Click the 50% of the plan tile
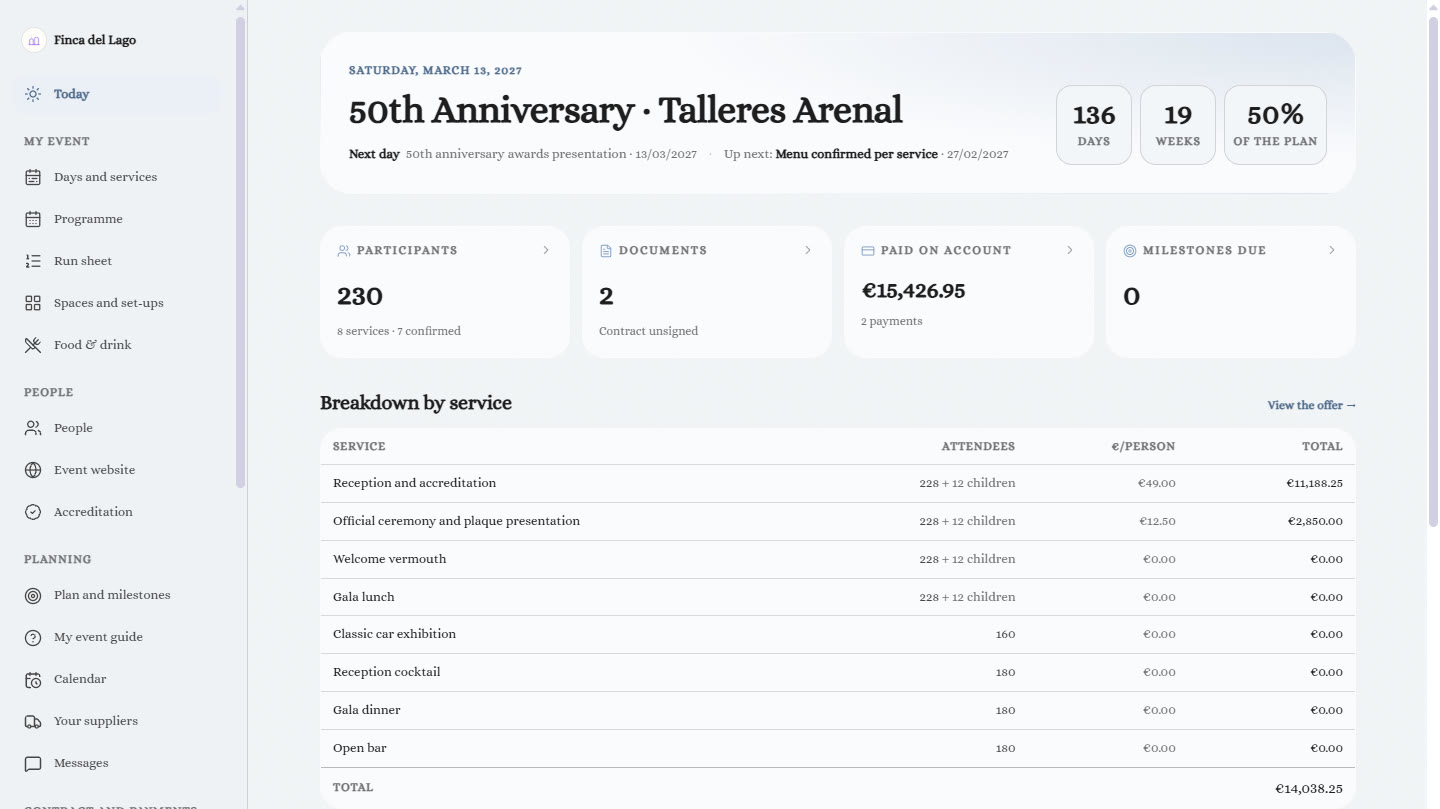The width and height of the screenshot is (1440, 809). pos(1275,125)
